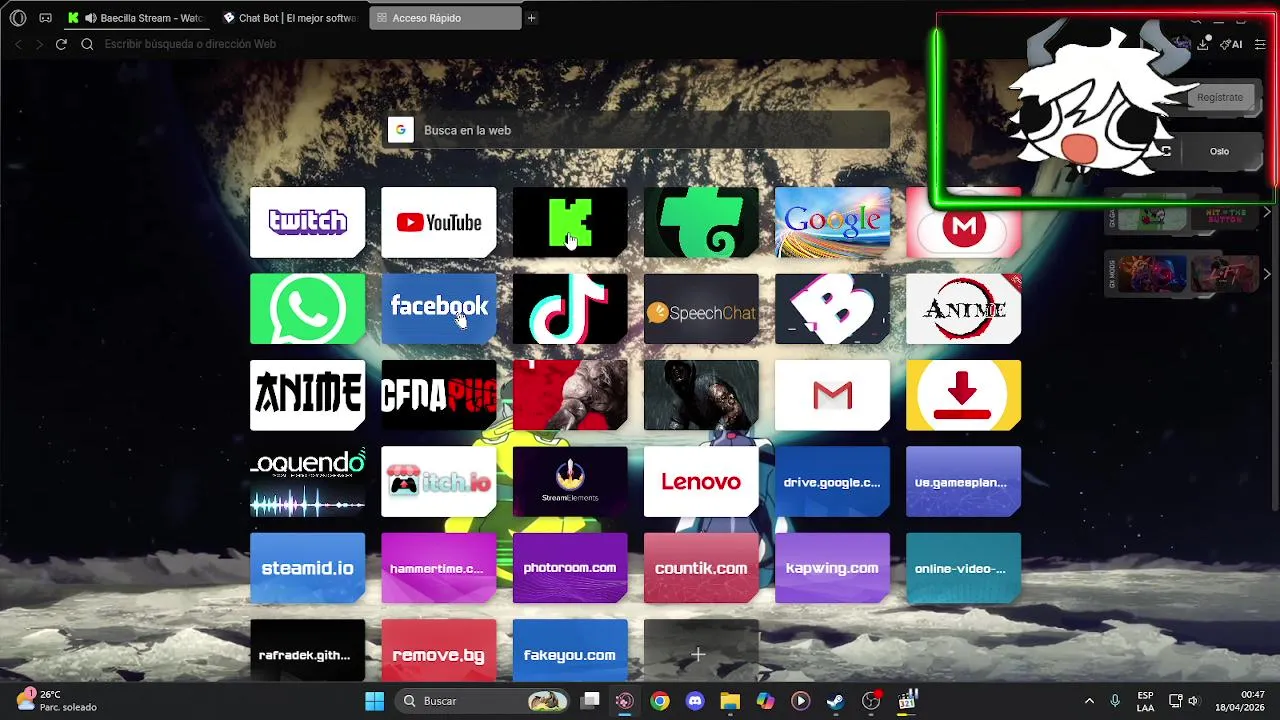Click the Regístrate button
Viewport: 1280px width, 720px height.
(1220, 97)
